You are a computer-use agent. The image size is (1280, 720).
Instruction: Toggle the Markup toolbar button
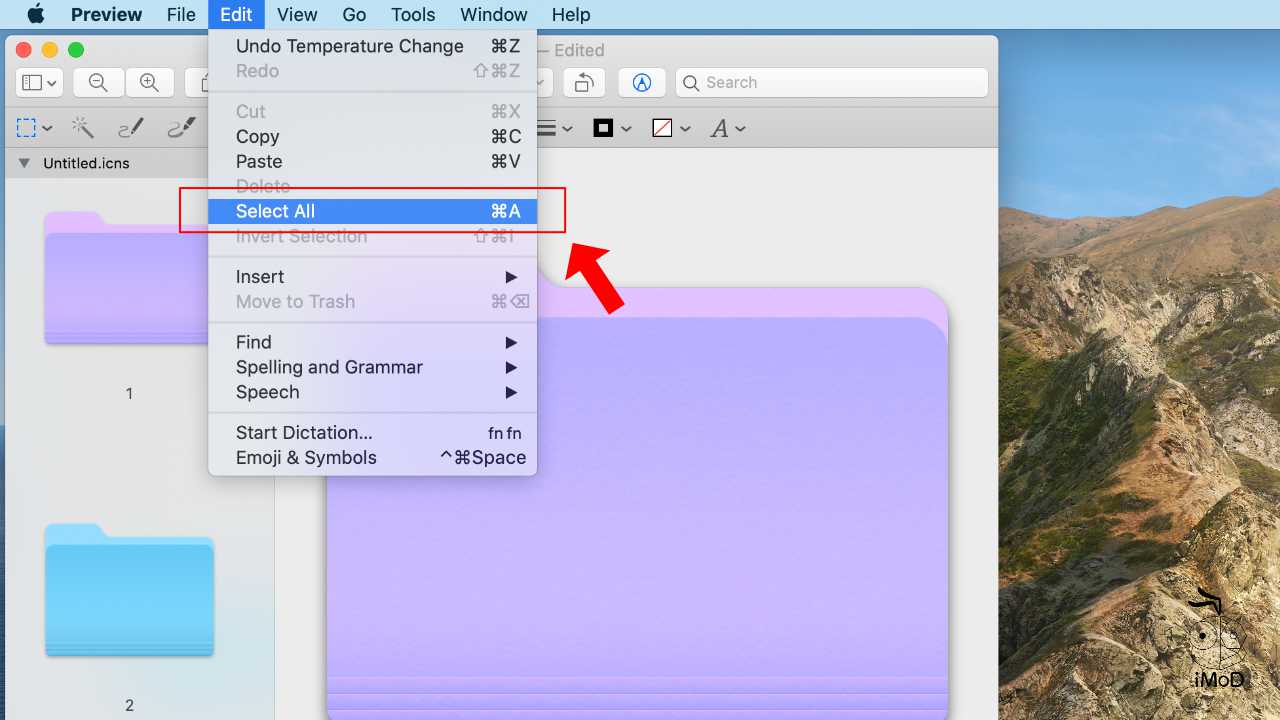pos(642,83)
